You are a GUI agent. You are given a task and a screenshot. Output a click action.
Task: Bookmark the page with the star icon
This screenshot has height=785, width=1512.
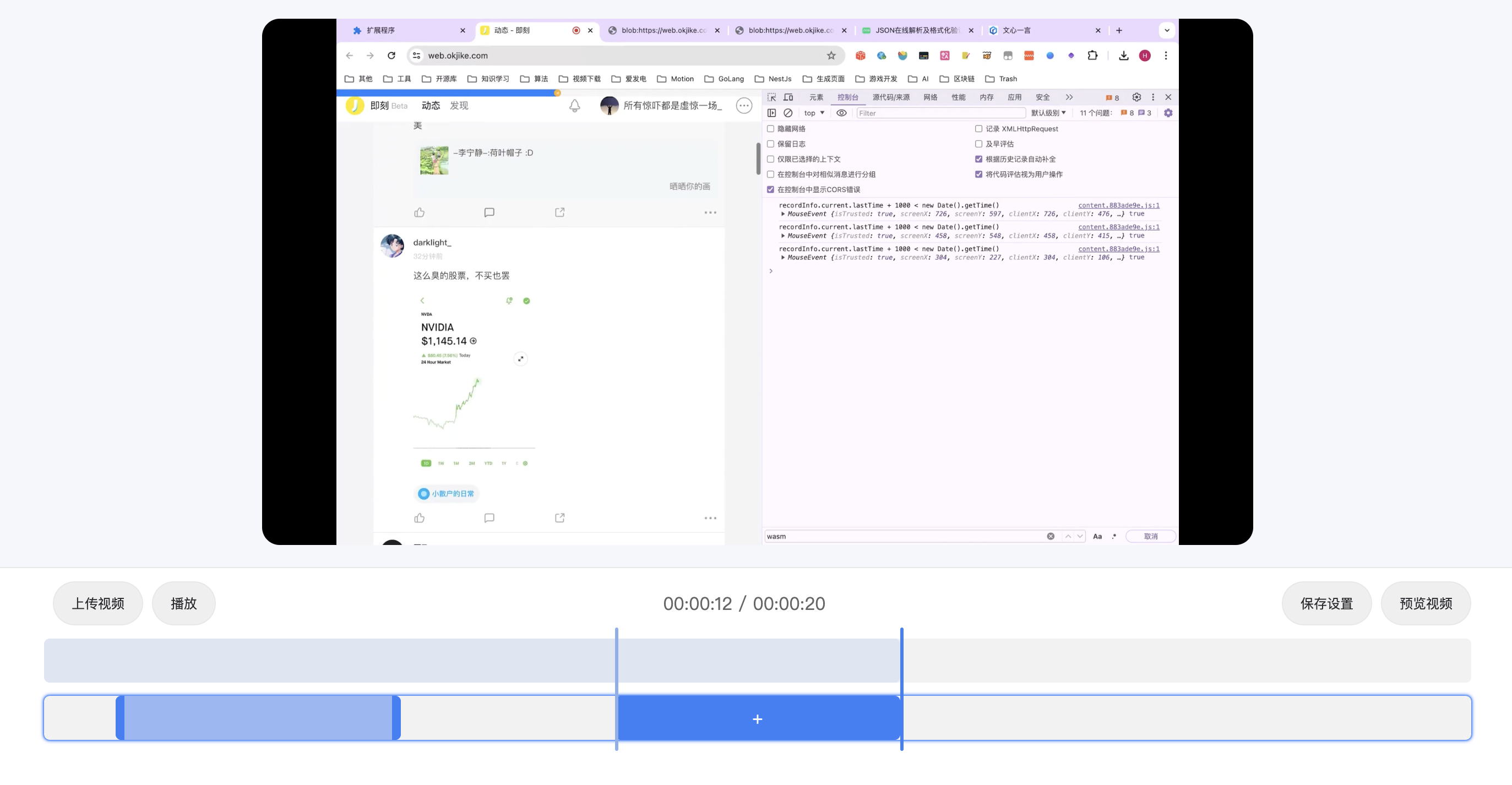point(831,55)
